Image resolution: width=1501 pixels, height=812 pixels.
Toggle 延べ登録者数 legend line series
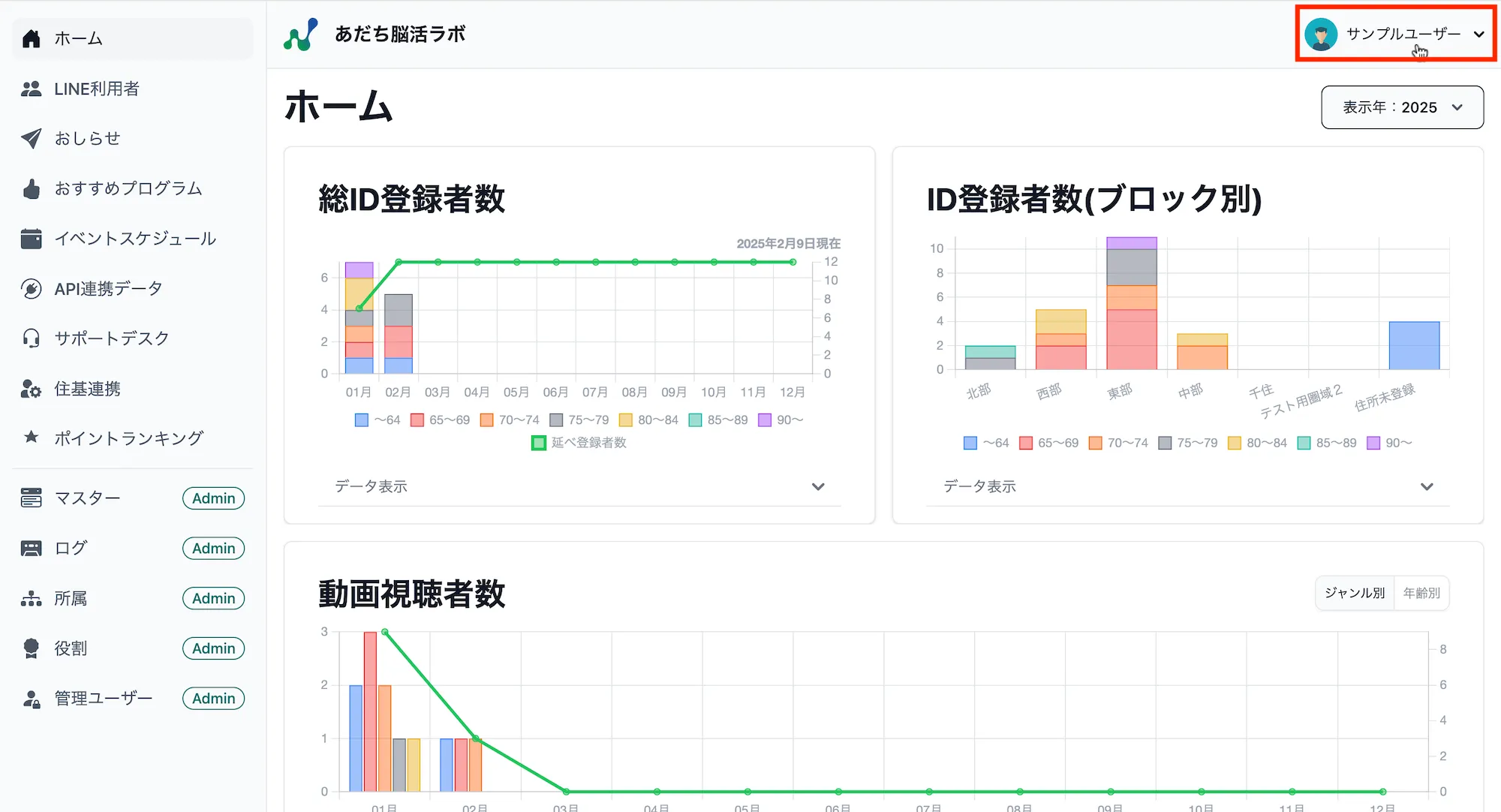click(579, 443)
